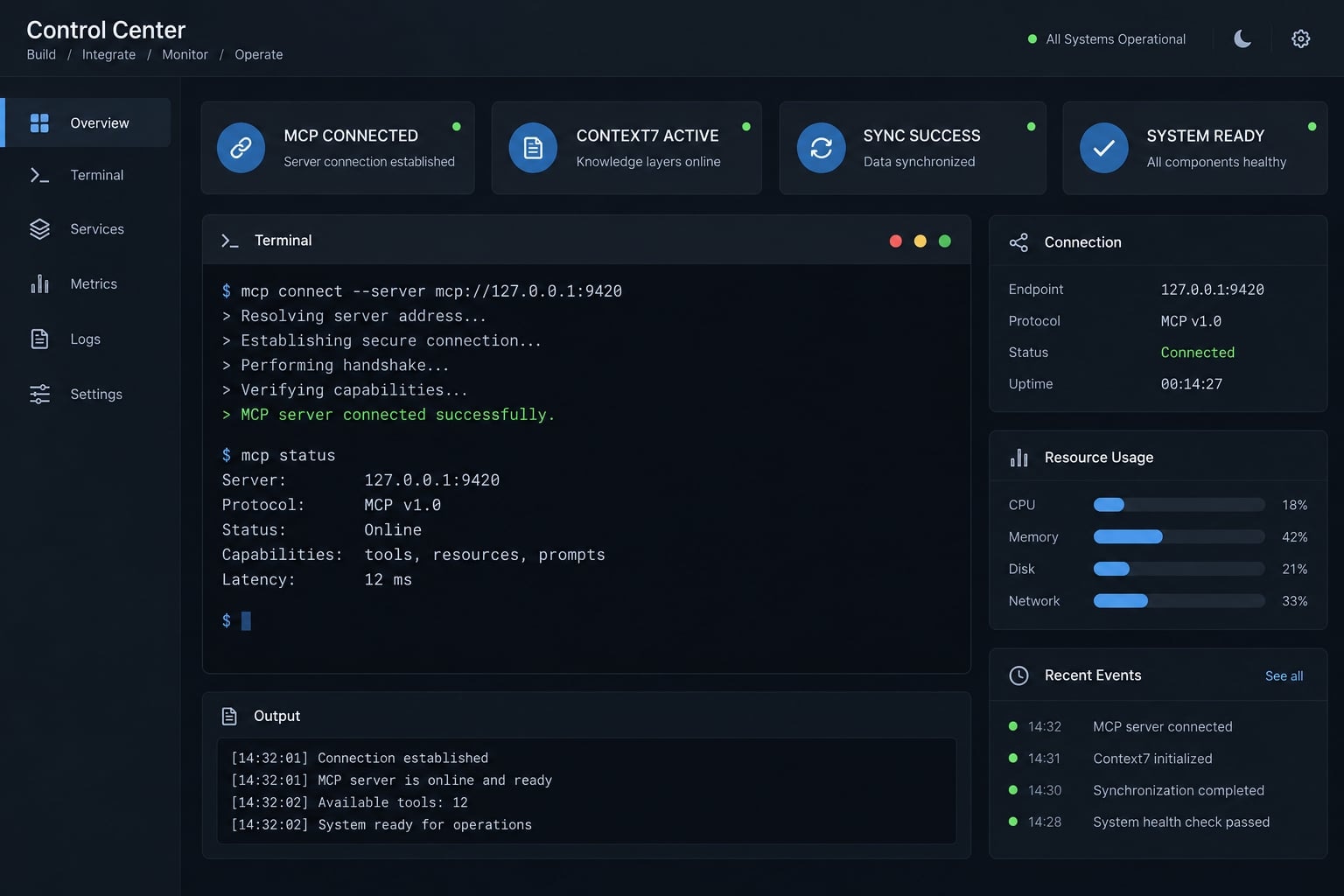
Task: Click green status dot on Context7 Active card
Action: [x=745, y=127]
